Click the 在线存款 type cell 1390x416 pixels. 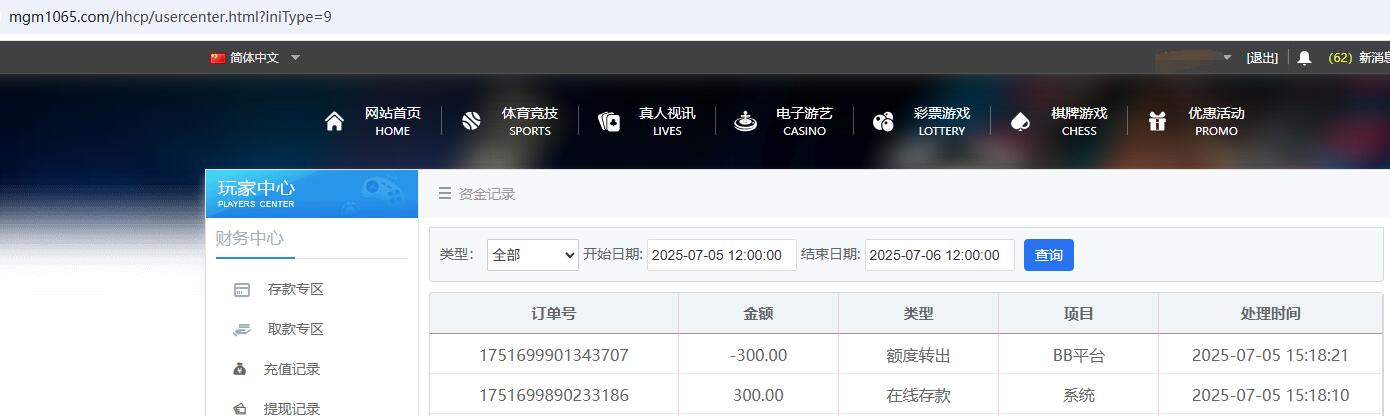(x=918, y=395)
